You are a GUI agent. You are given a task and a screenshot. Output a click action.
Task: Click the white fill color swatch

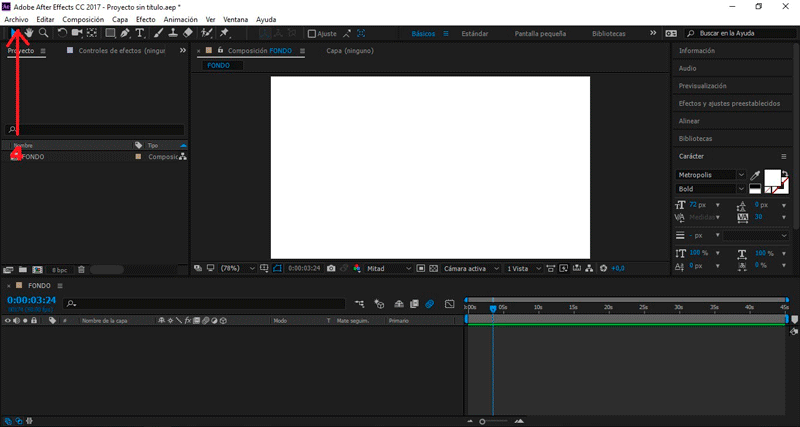[771, 179]
